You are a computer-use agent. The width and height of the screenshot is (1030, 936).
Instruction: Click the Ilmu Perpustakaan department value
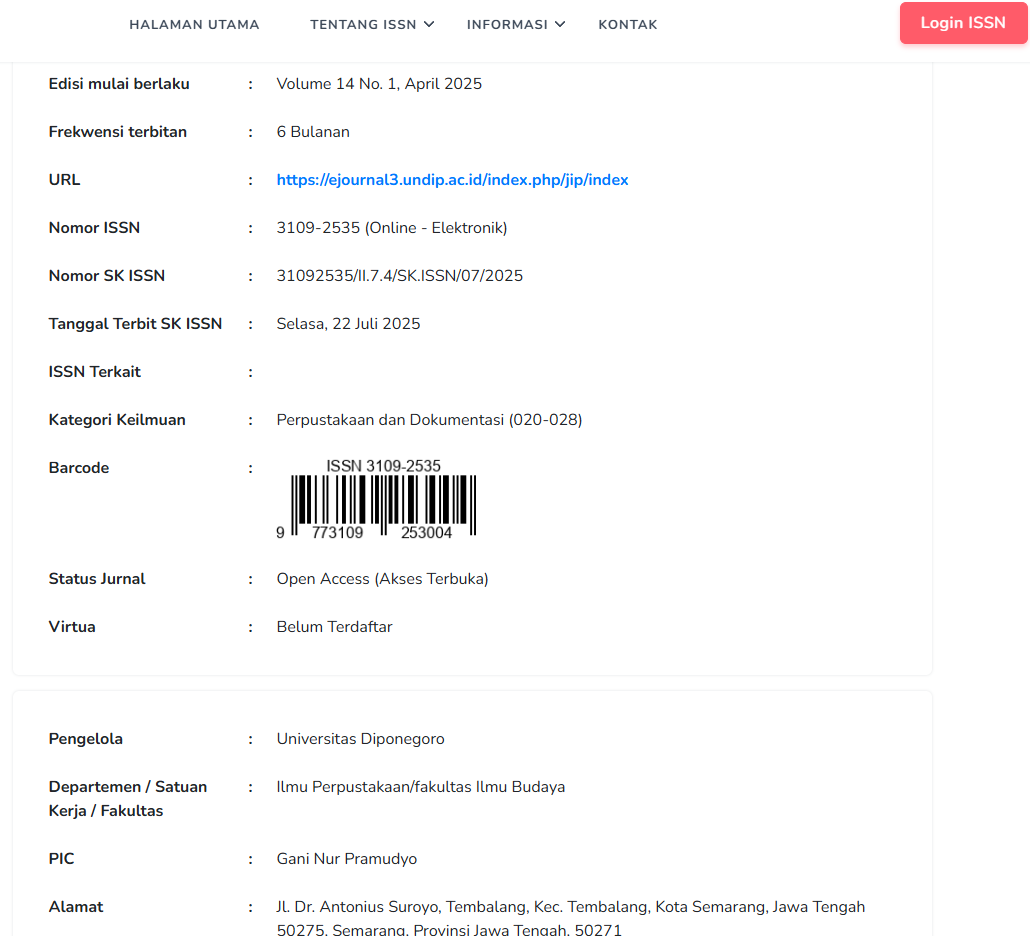click(x=420, y=787)
